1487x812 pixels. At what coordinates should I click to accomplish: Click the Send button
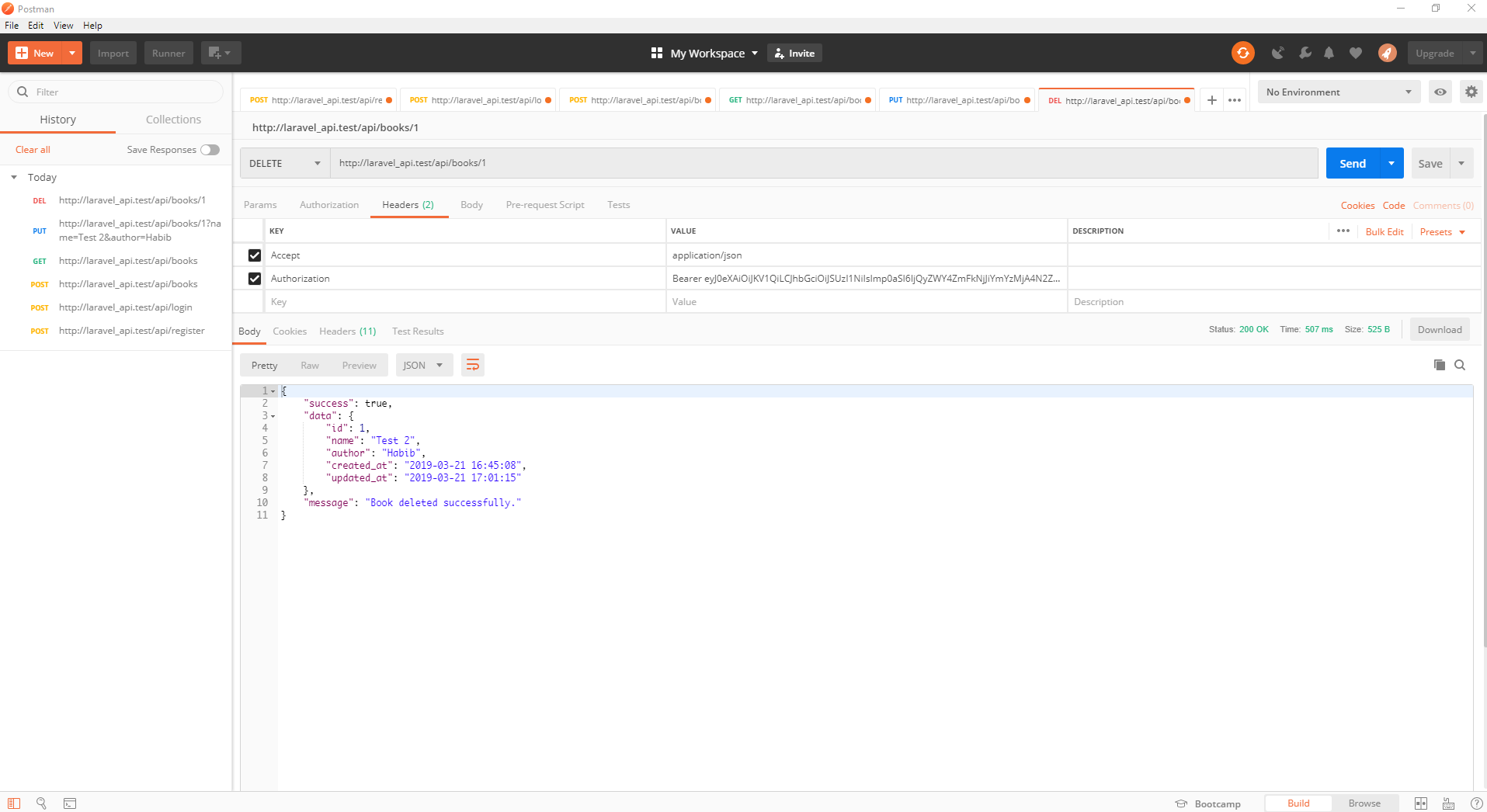pyautogui.click(x=1353, y=163)
